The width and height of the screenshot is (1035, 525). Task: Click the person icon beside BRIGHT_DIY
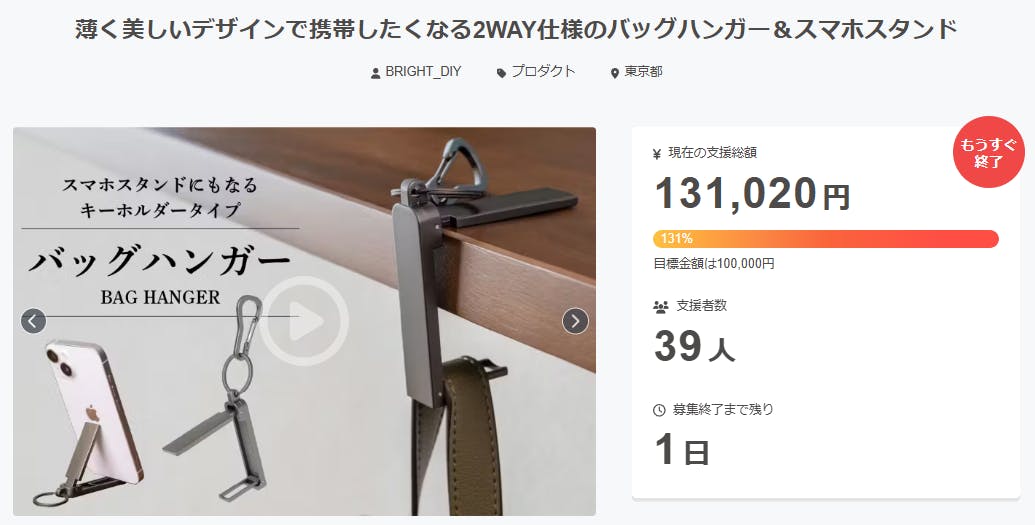point(376,73)
